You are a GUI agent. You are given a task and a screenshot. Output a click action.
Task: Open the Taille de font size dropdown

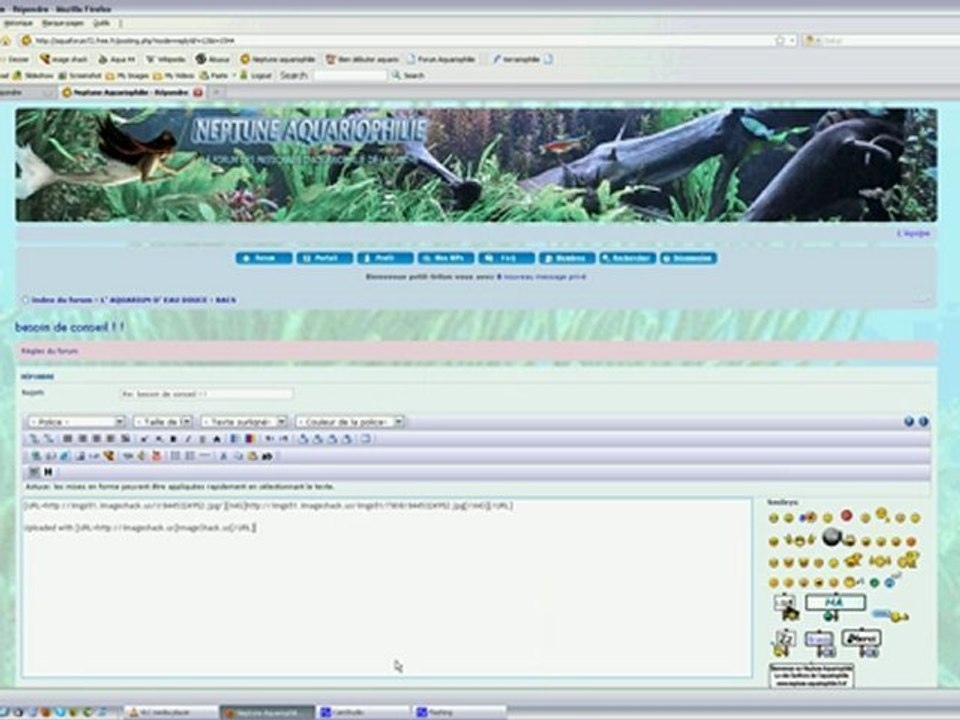pyautogui.click(x=163, y=422)
